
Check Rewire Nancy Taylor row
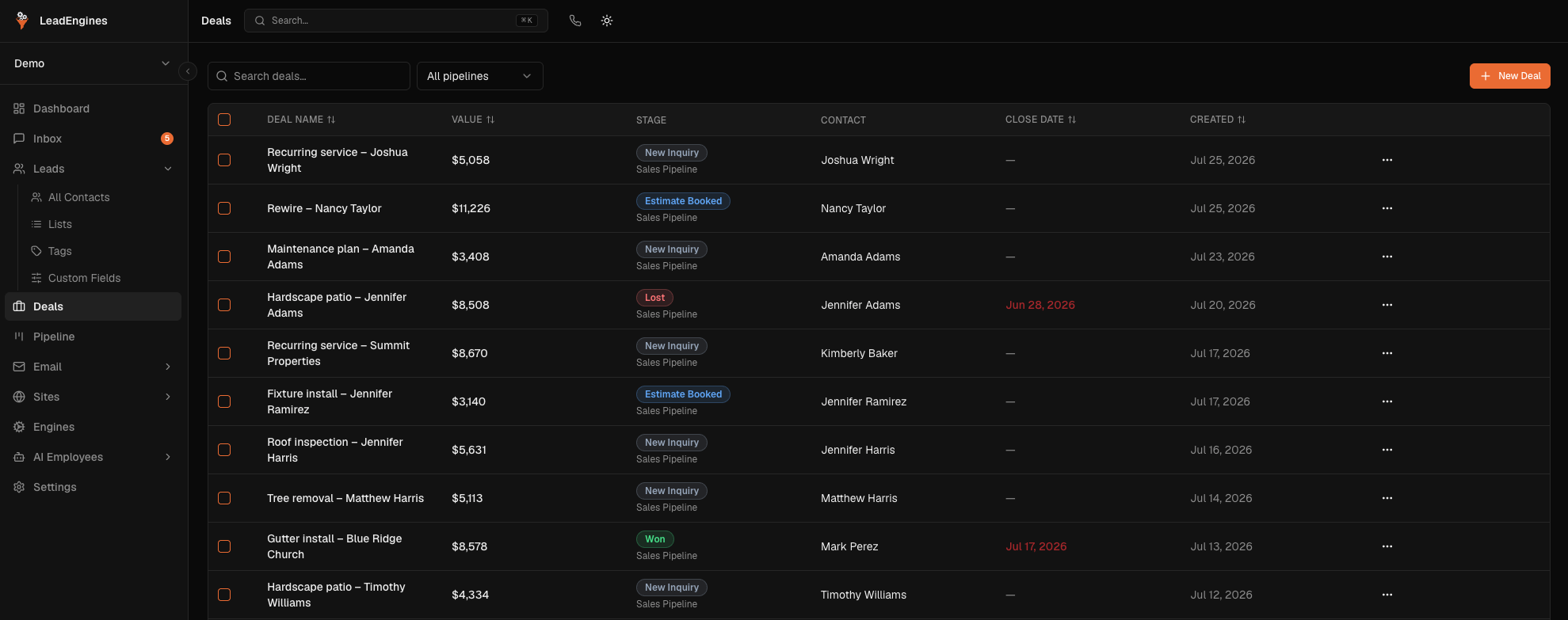click(224, 208)
